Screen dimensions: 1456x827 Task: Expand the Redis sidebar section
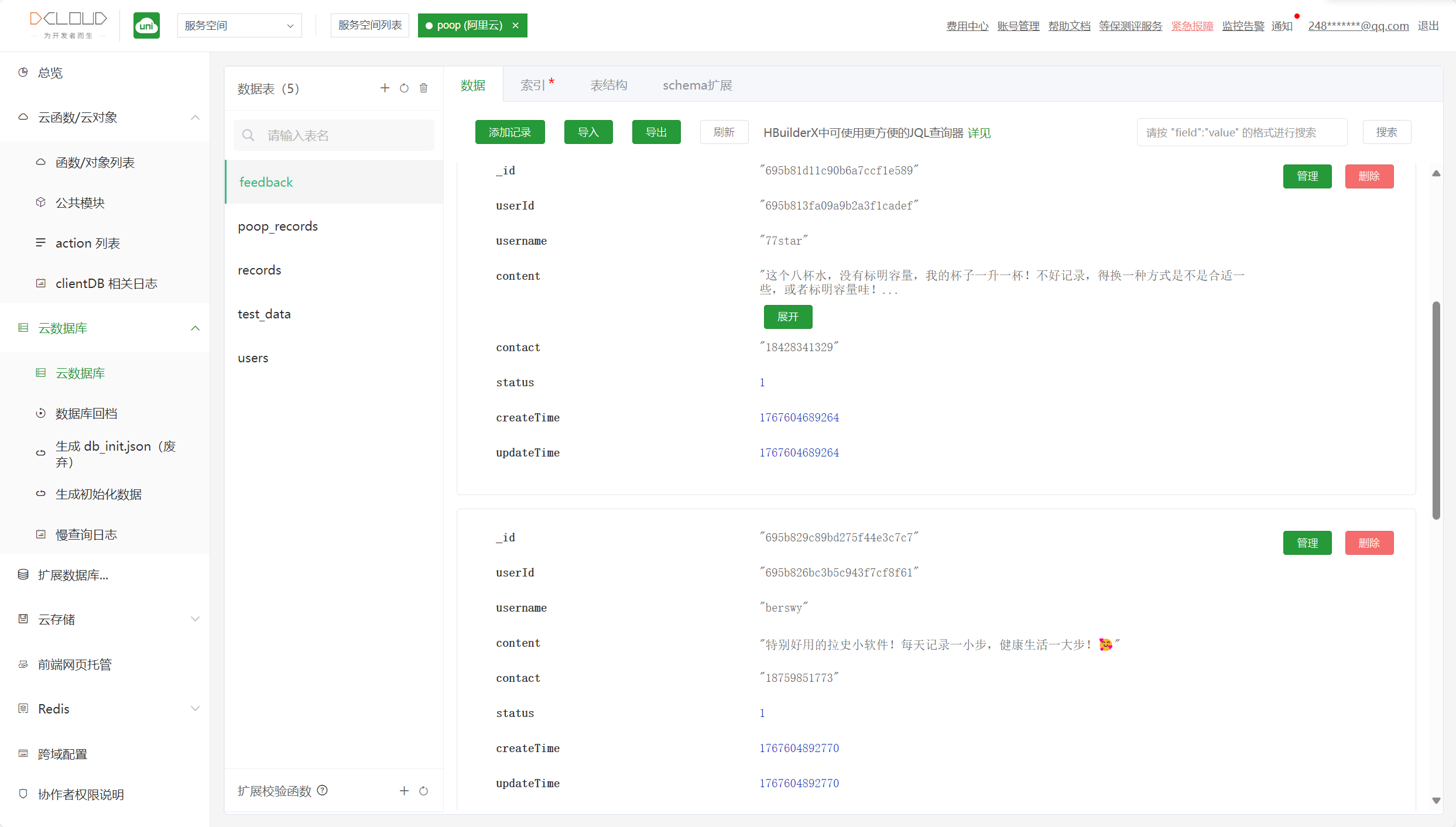(x=195, y=709)
